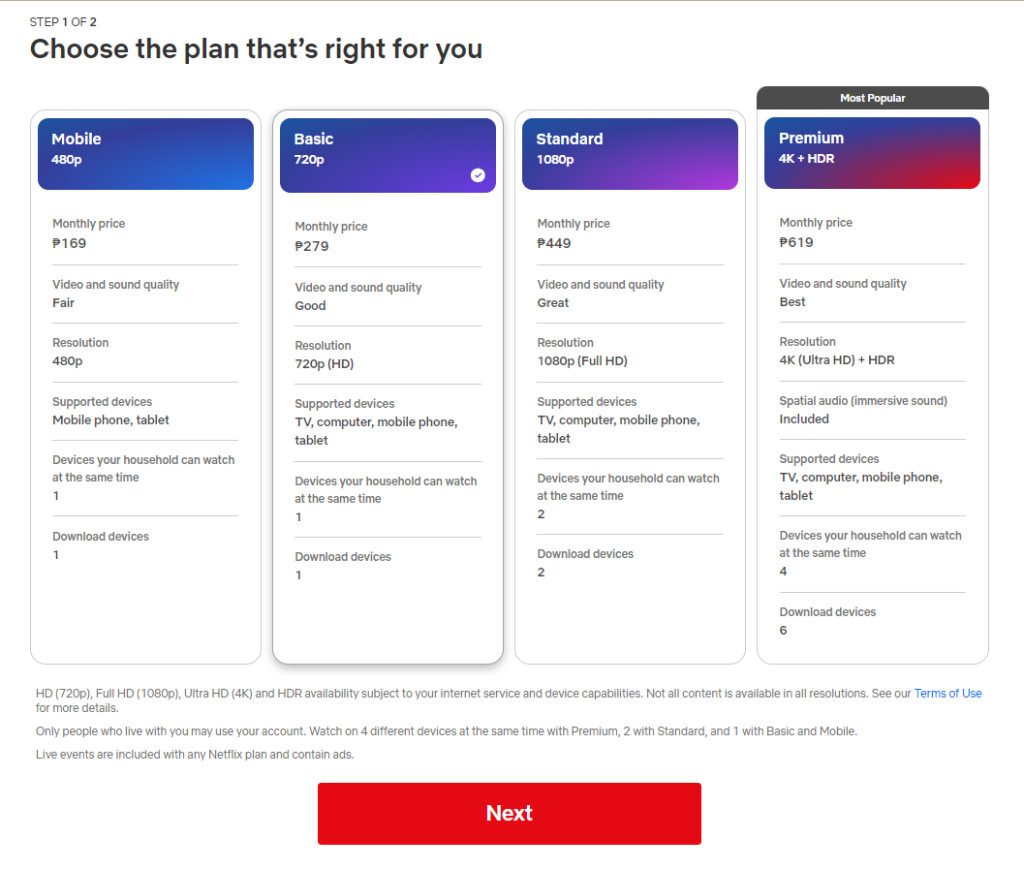Click the ₱619 monthly price

[x=796, y=242]
